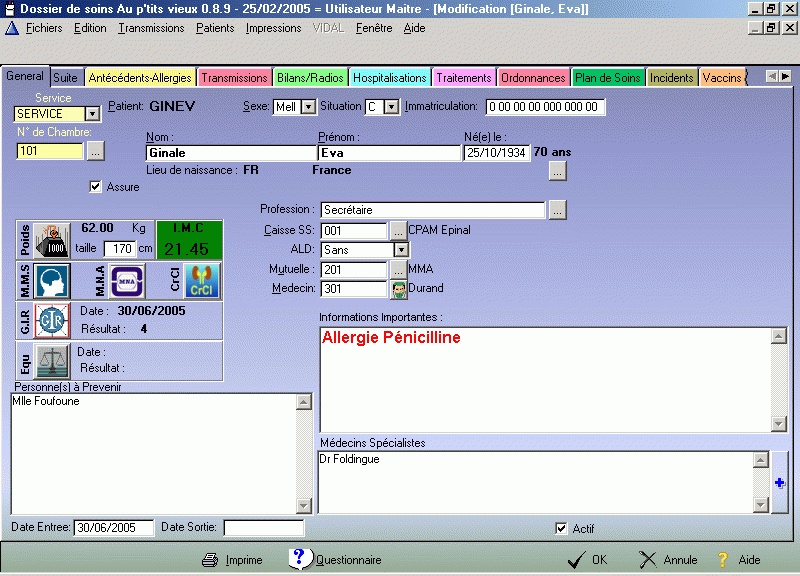800x576 pixels.
Task: Switch to the Hospitalisations tab
Action: 390,78
